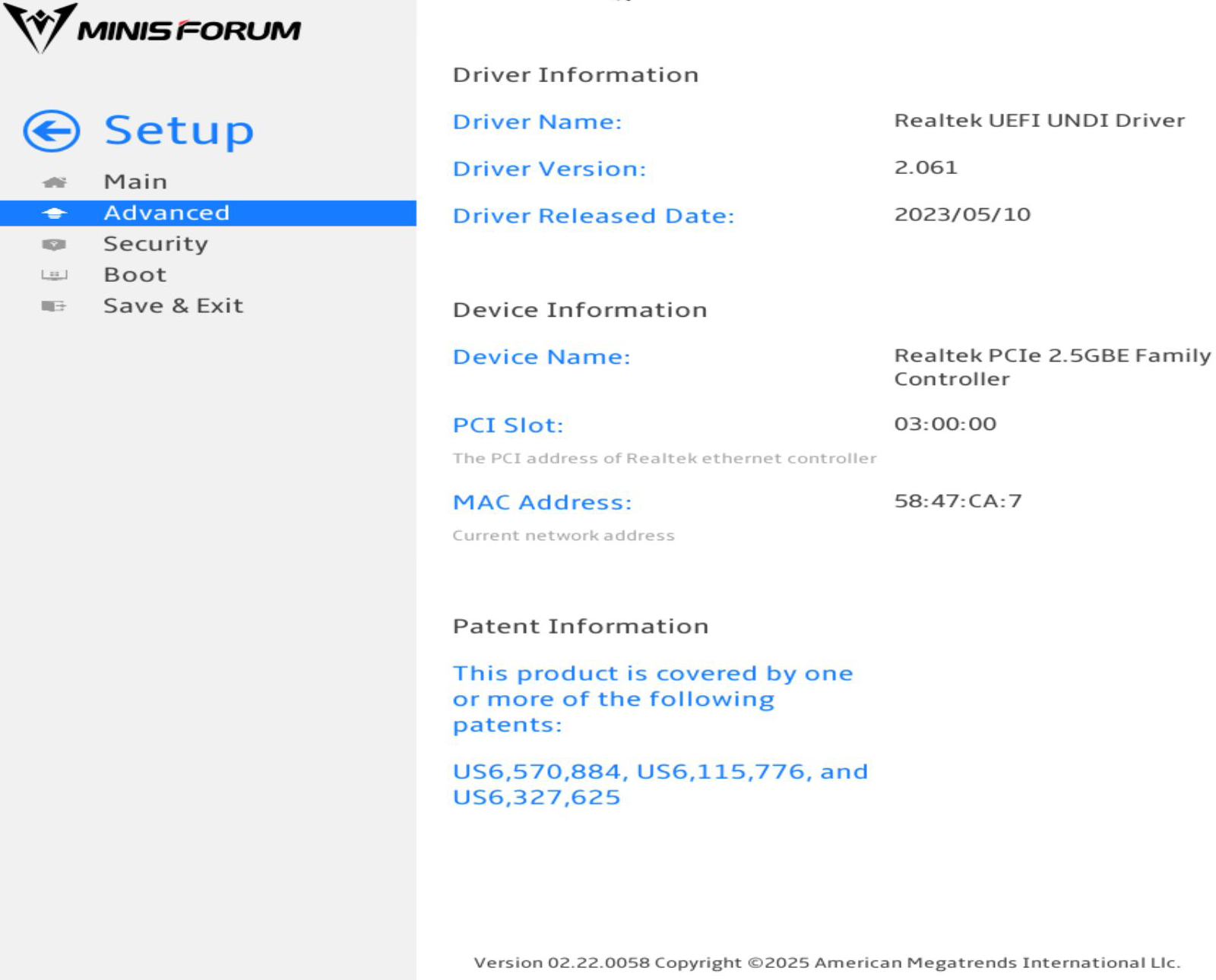This screenshot has width=1216, height=980.
Task: Click driver version value 2.061
Action: [926, 168]
